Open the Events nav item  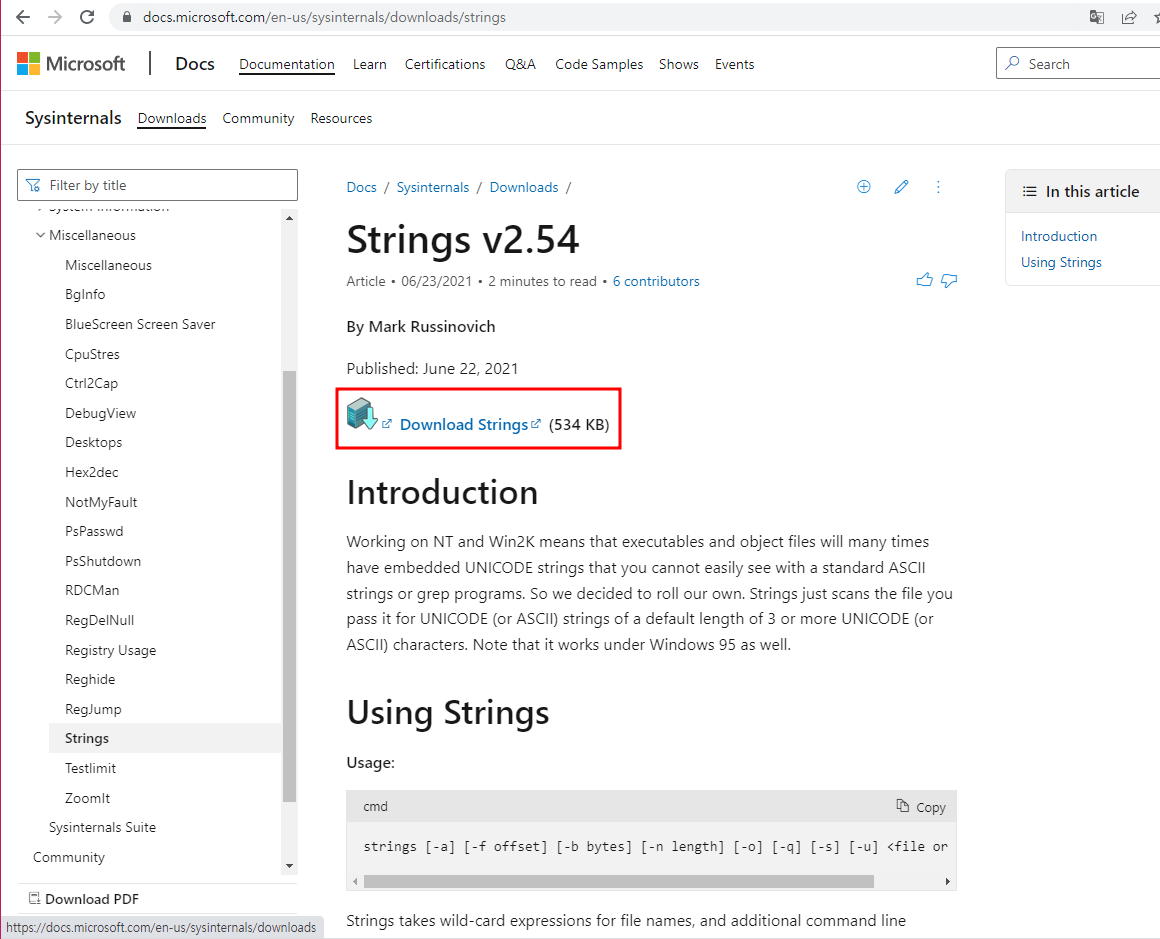click(734, 64)
